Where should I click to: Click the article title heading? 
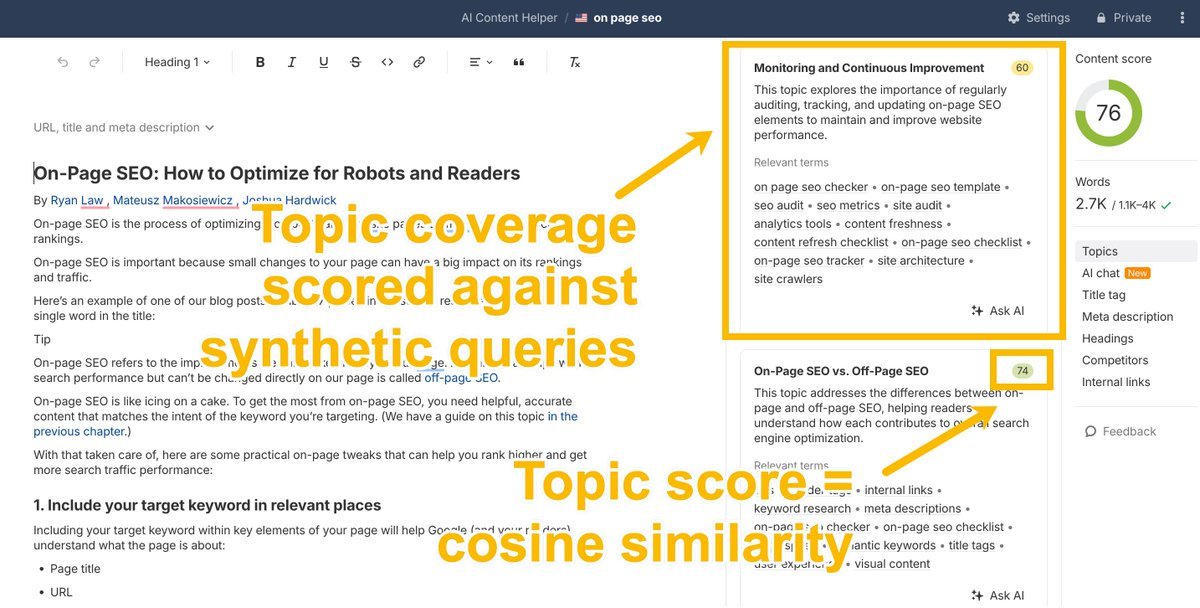277,173
